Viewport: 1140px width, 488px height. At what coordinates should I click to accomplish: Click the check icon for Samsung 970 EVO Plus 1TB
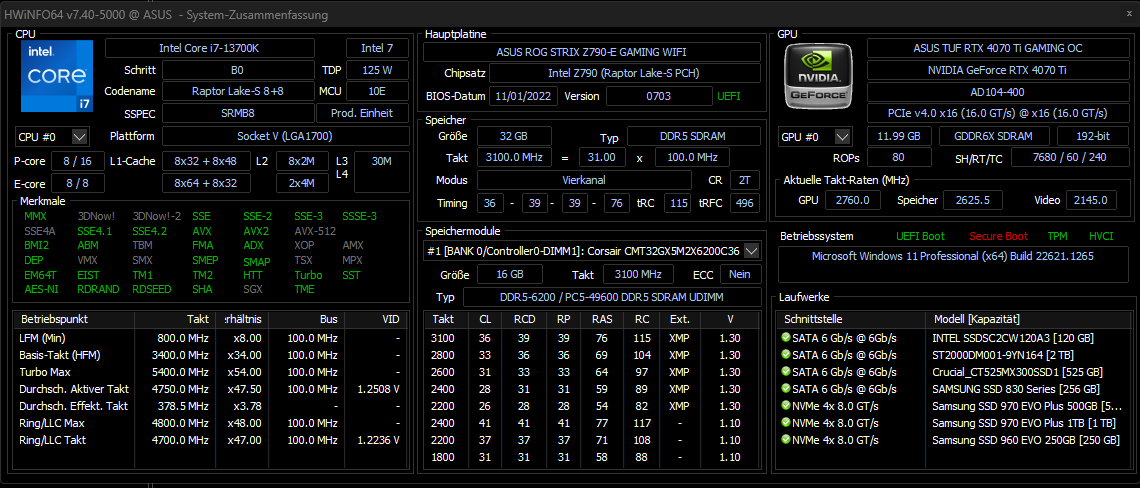(x=785, y=423)
